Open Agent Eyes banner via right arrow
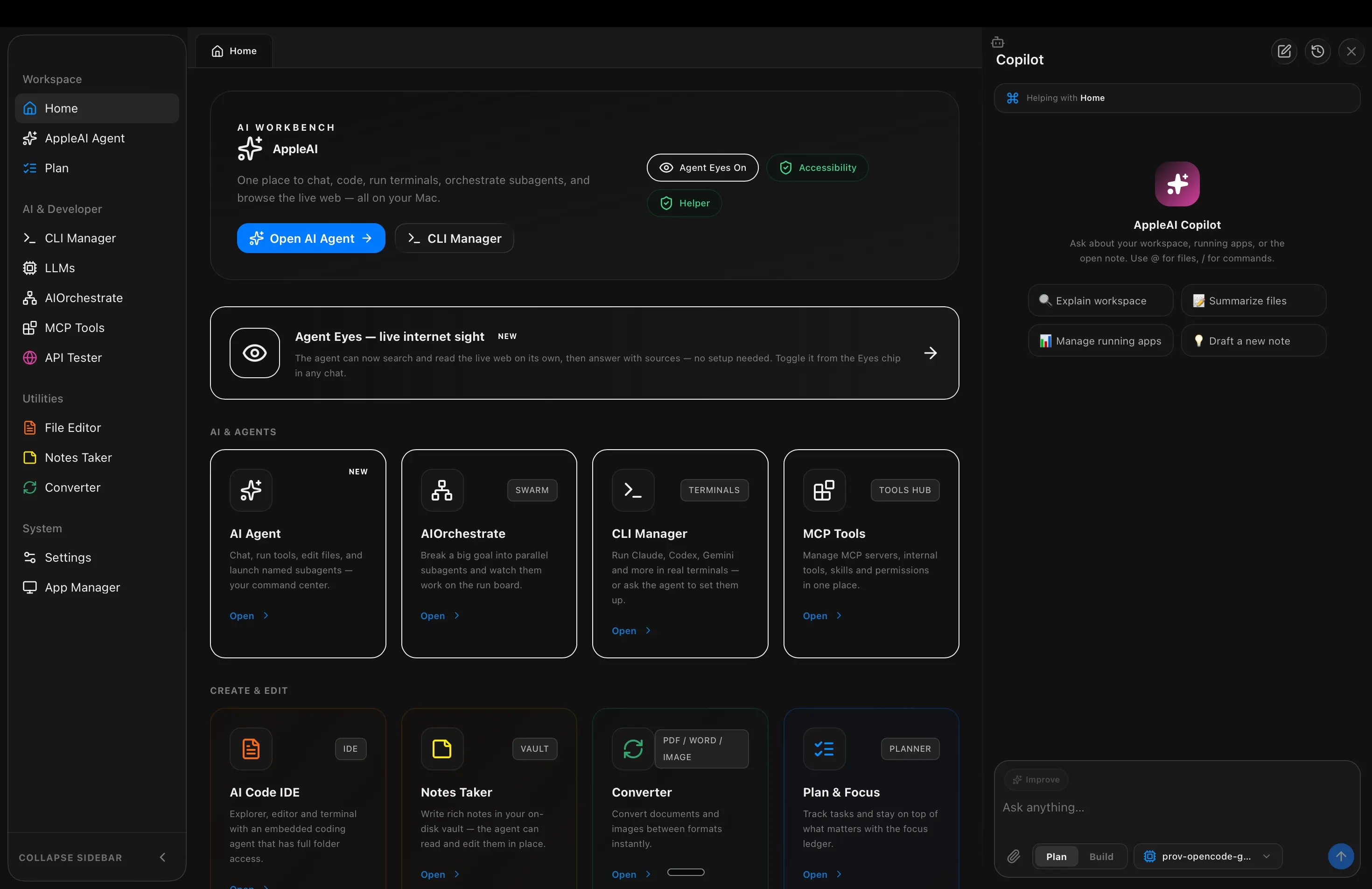 coord(930,353)
